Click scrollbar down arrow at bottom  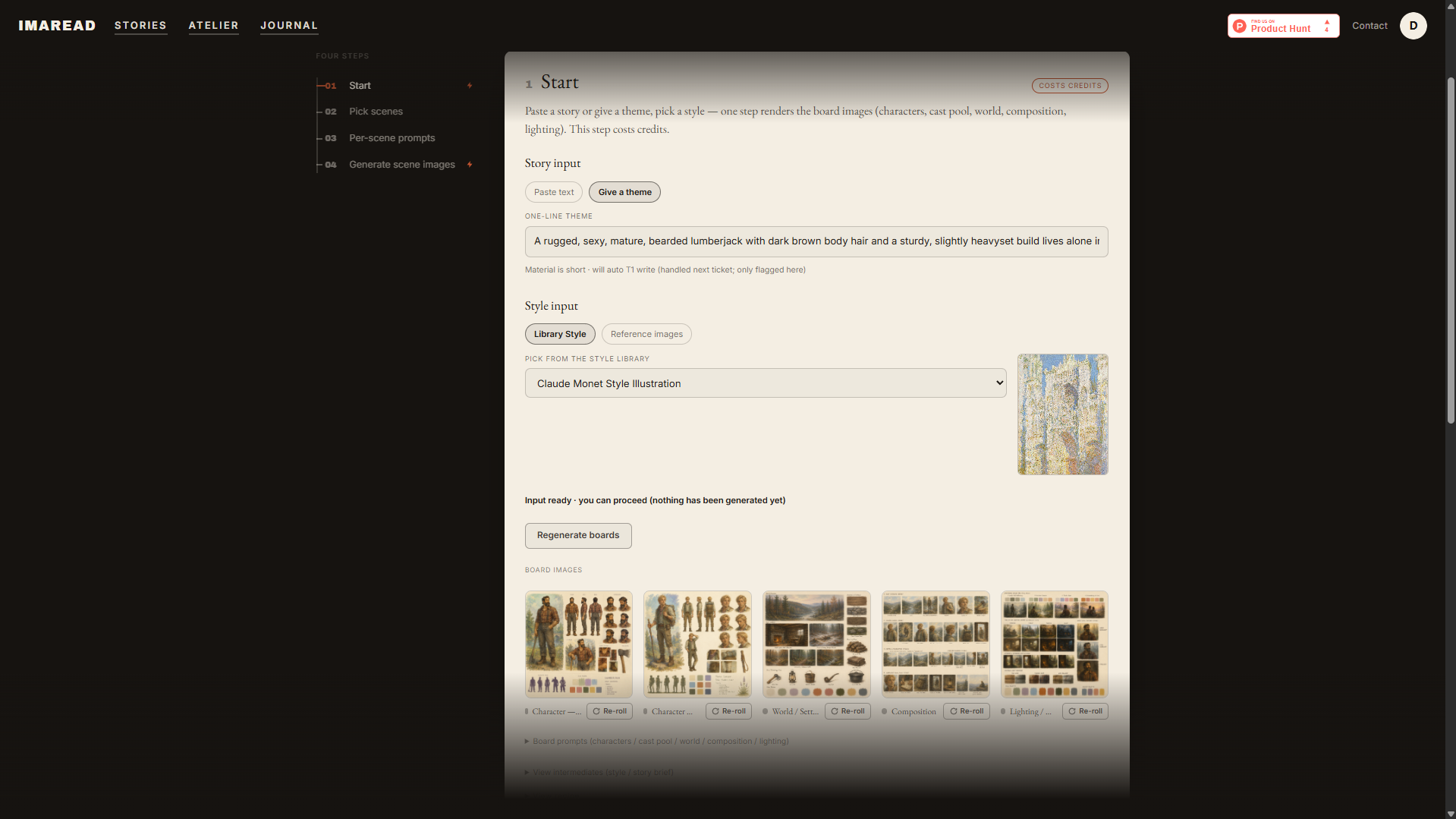click(x=1451, y=814)
